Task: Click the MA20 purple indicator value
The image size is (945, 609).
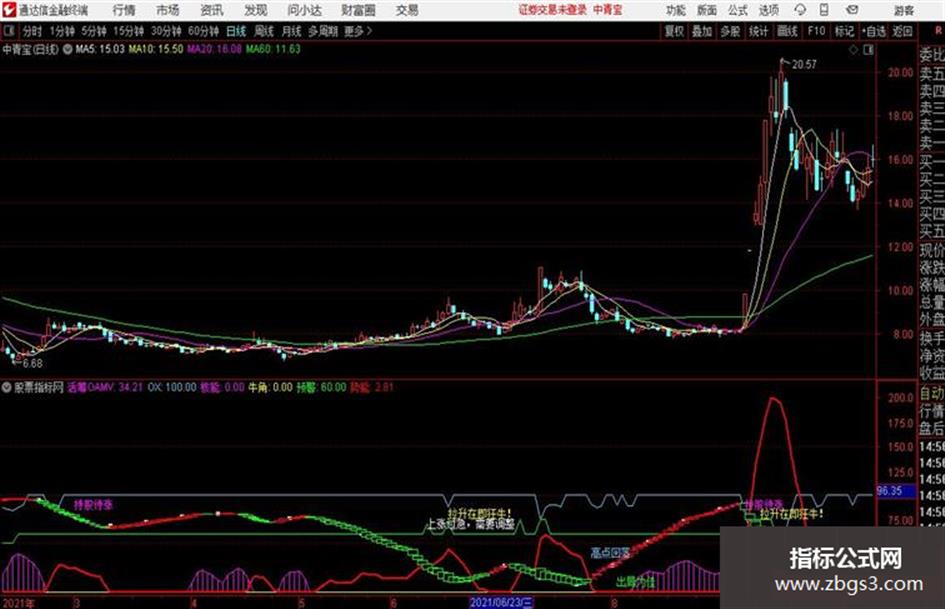Action: pyautogui.click(x=215, y=49)
